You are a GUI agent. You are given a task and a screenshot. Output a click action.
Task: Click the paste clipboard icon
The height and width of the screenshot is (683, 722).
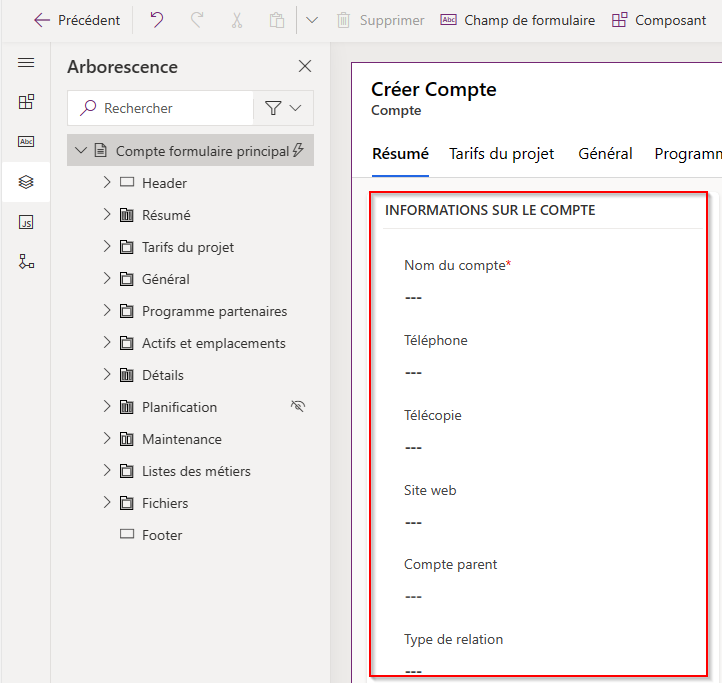[277, 20]
